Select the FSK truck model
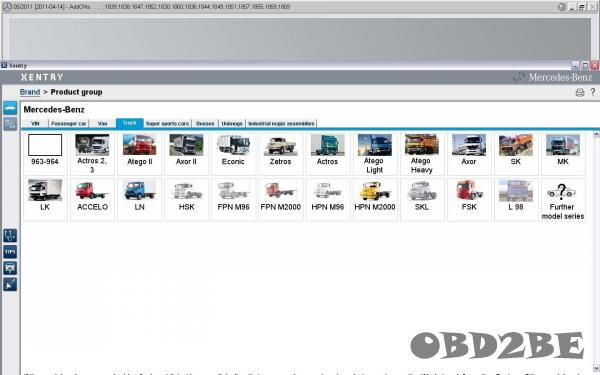This screenshot has width=600, height=375. pos(469,200)
